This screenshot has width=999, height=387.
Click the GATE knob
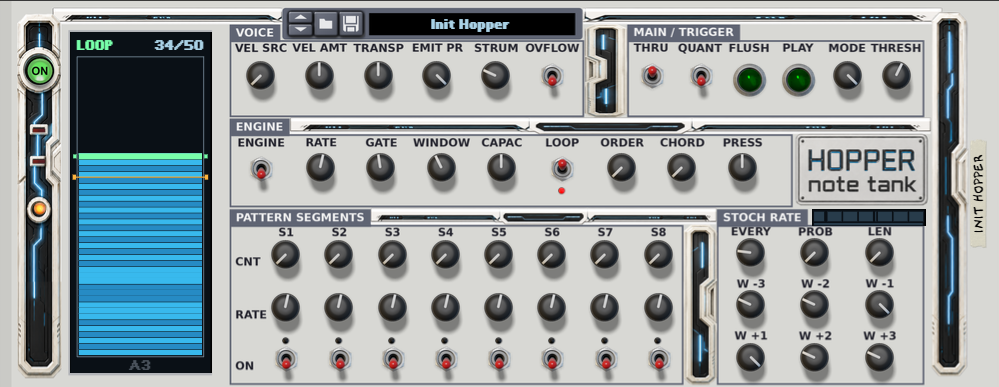coord(380,167)
